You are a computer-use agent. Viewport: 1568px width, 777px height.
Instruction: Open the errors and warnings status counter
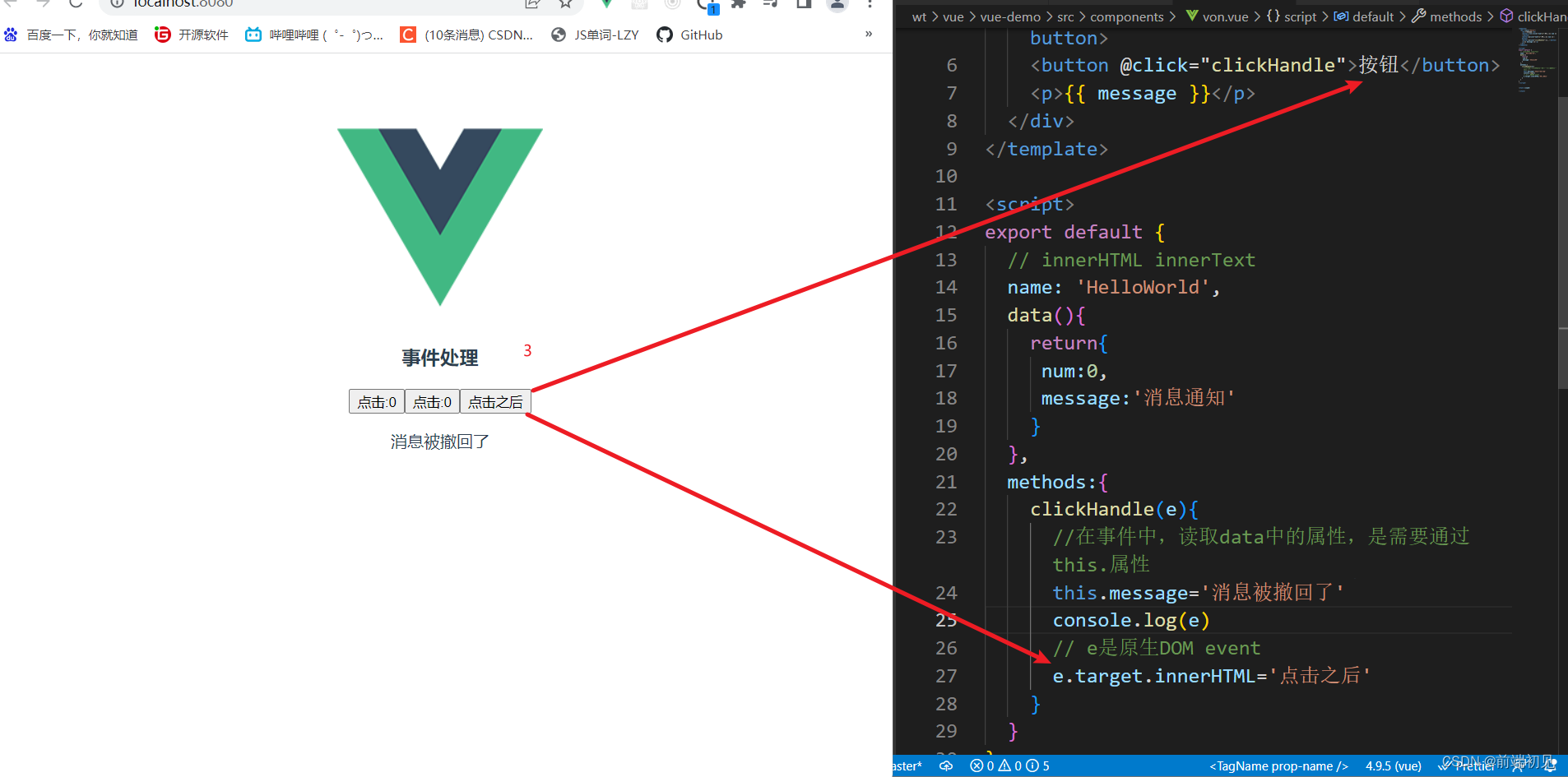pos(1009,765)
